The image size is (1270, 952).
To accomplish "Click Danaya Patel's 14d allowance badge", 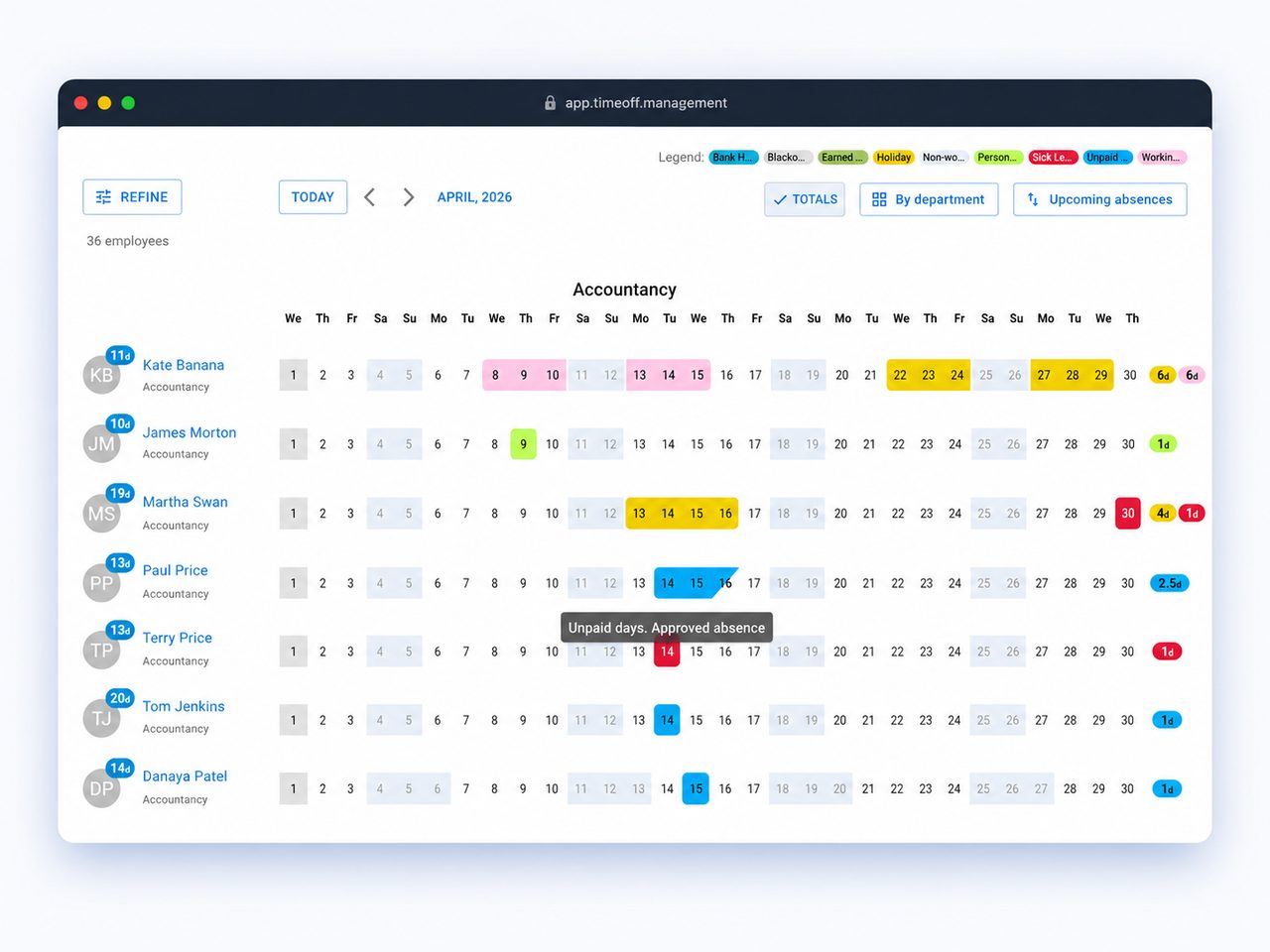I will click(120, 768).
